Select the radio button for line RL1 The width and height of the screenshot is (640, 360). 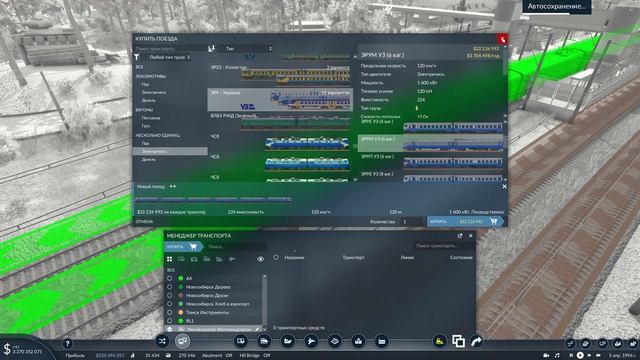coord(169,321)
